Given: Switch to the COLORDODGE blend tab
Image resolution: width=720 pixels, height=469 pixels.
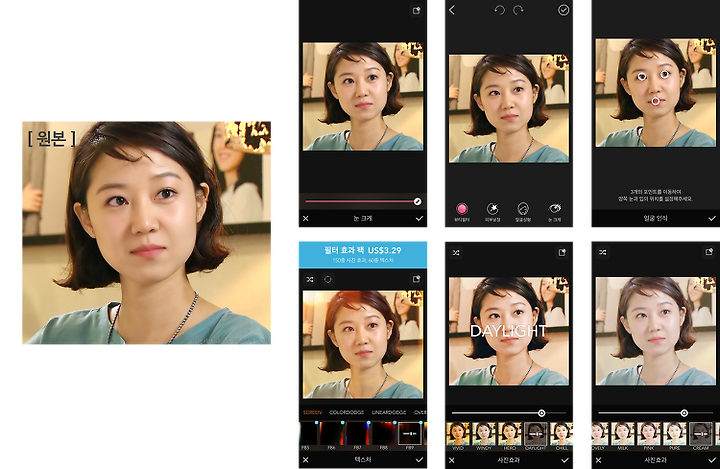Looking at the screenshot, I should 346,412.
